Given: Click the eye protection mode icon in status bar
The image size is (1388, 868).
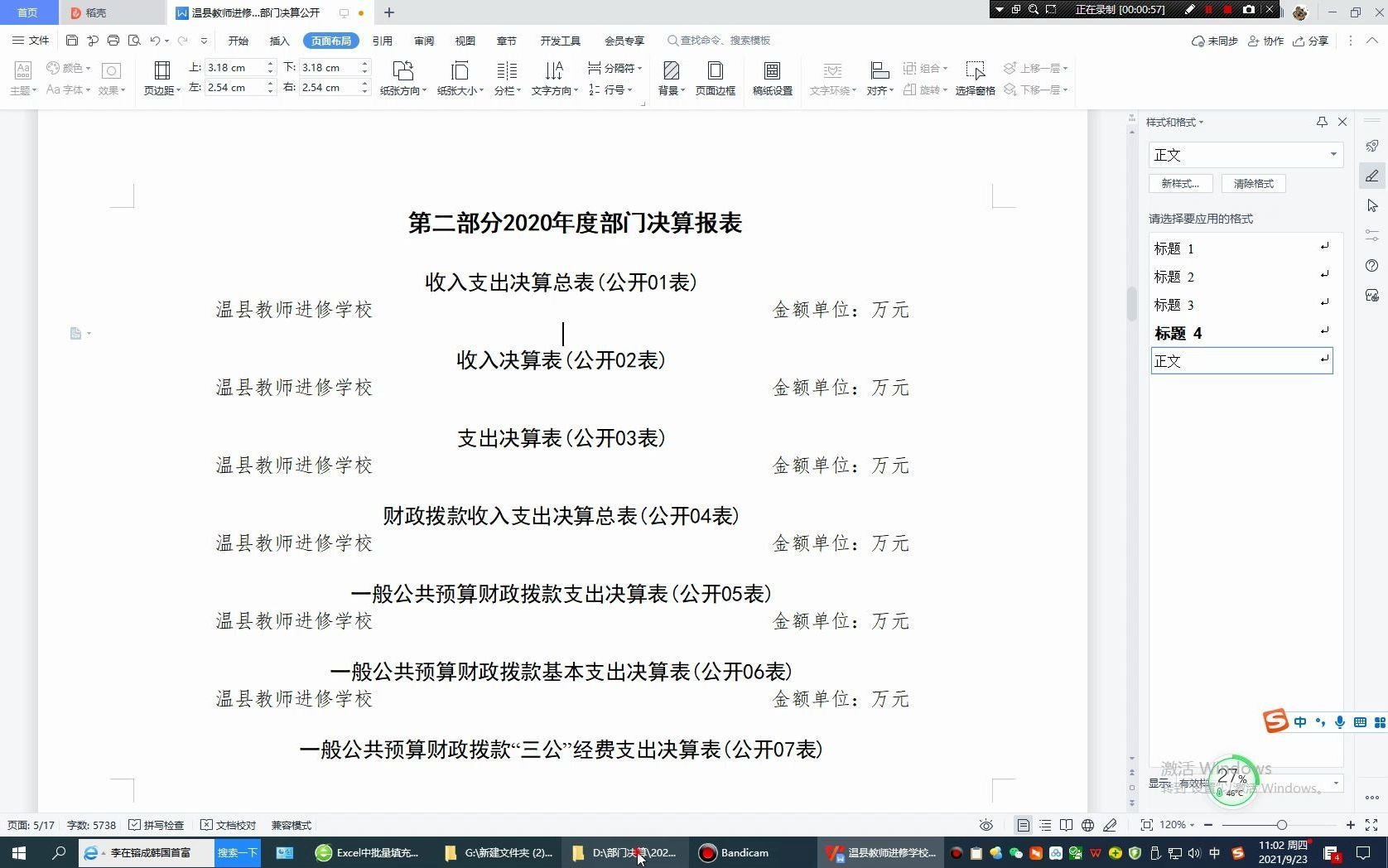Looking at the screenshot, I should pos(986,825).
